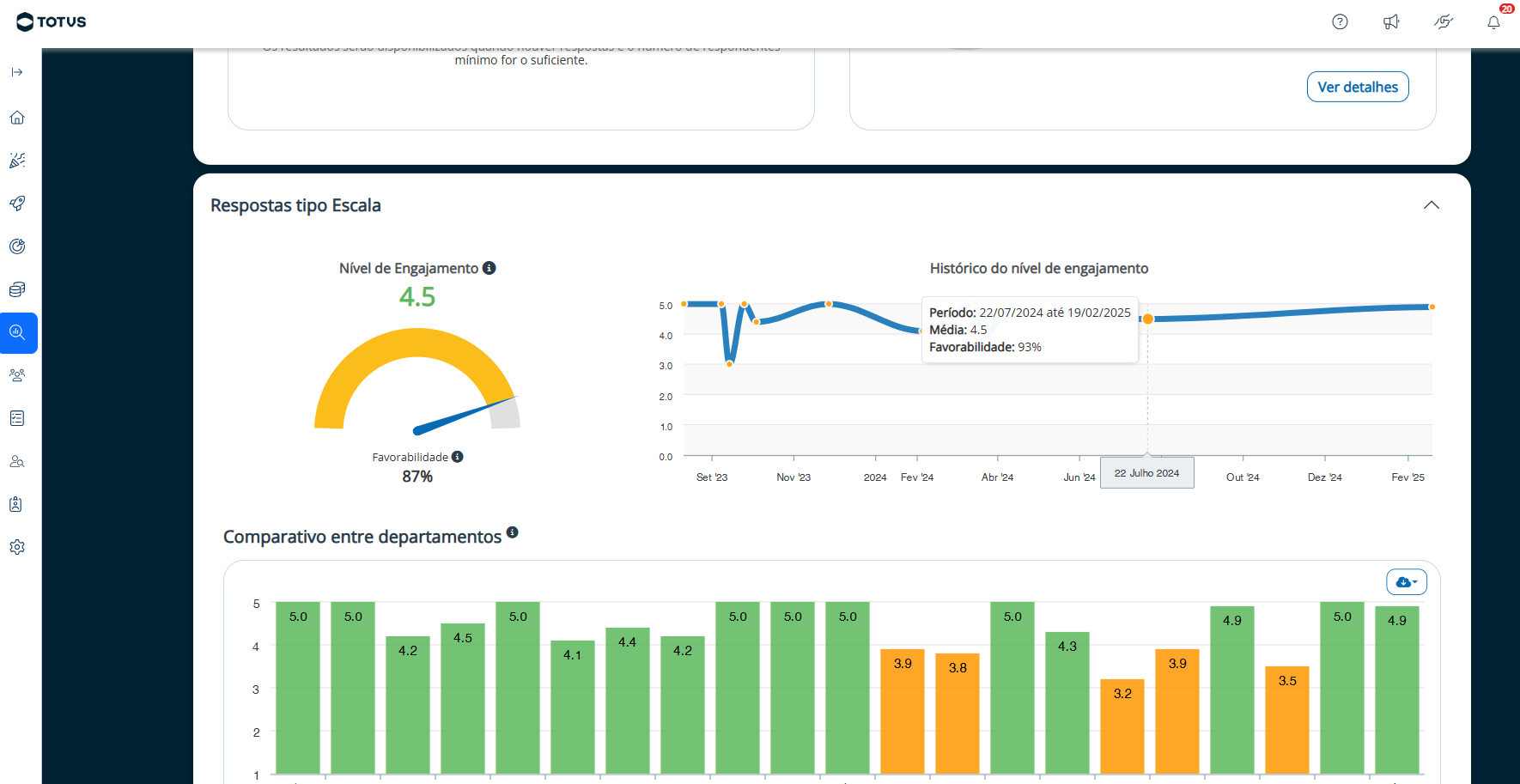The width and height of the screenshot is (1520, 784).
Task: Open the settings gear in sidebar
Action: click(x=17, y=547)
